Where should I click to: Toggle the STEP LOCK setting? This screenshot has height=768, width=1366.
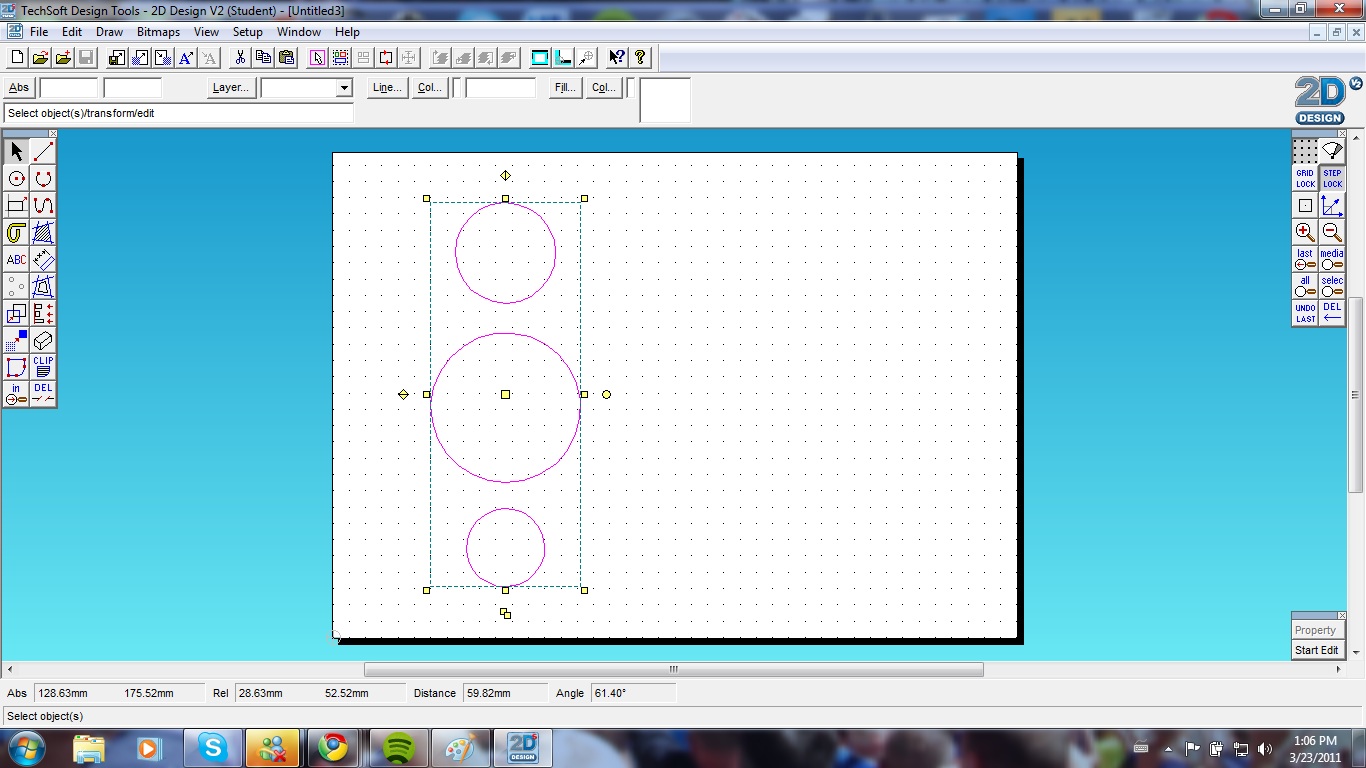1332,179
